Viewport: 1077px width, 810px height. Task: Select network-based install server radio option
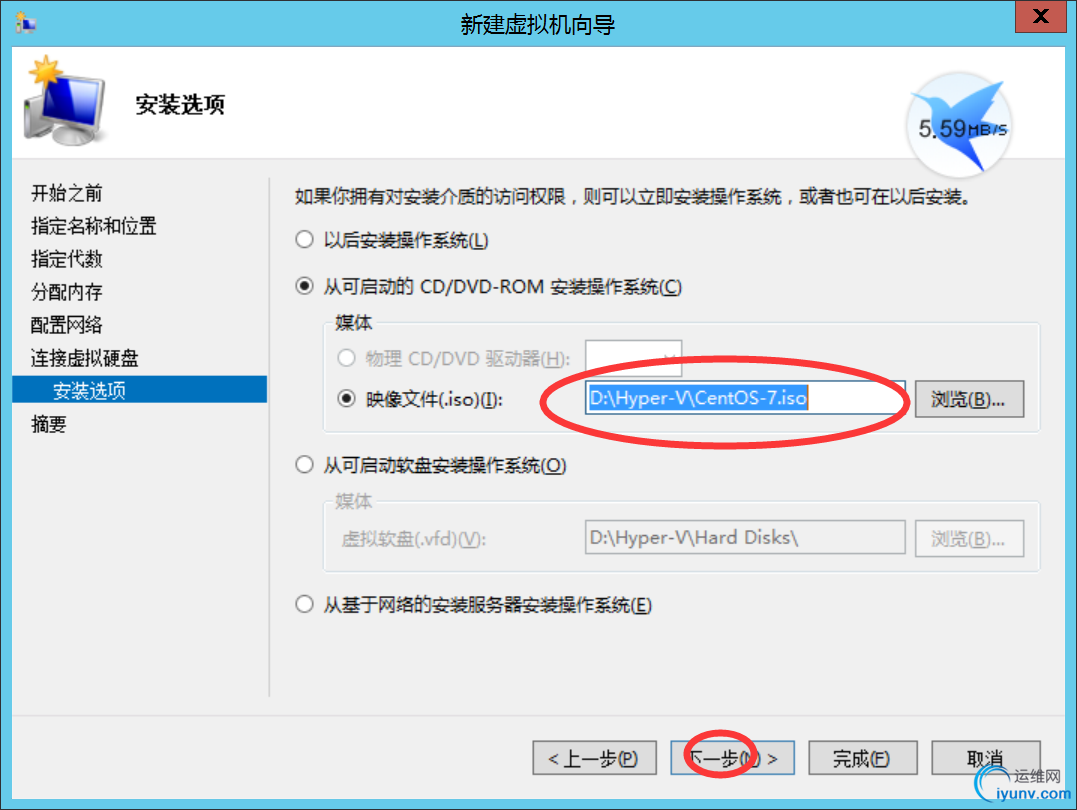click(x=304, y=605)
